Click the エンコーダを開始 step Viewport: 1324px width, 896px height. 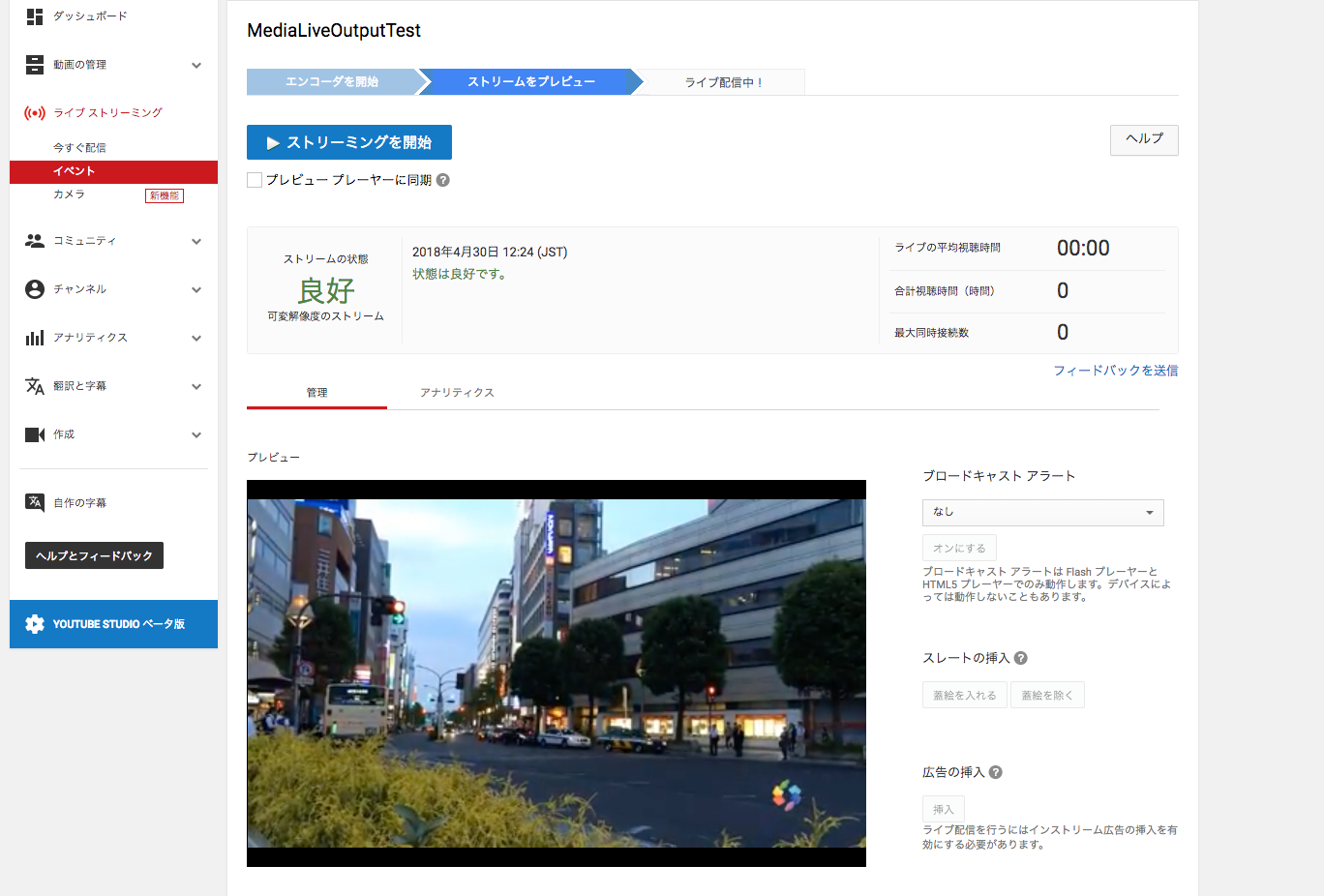332,82
